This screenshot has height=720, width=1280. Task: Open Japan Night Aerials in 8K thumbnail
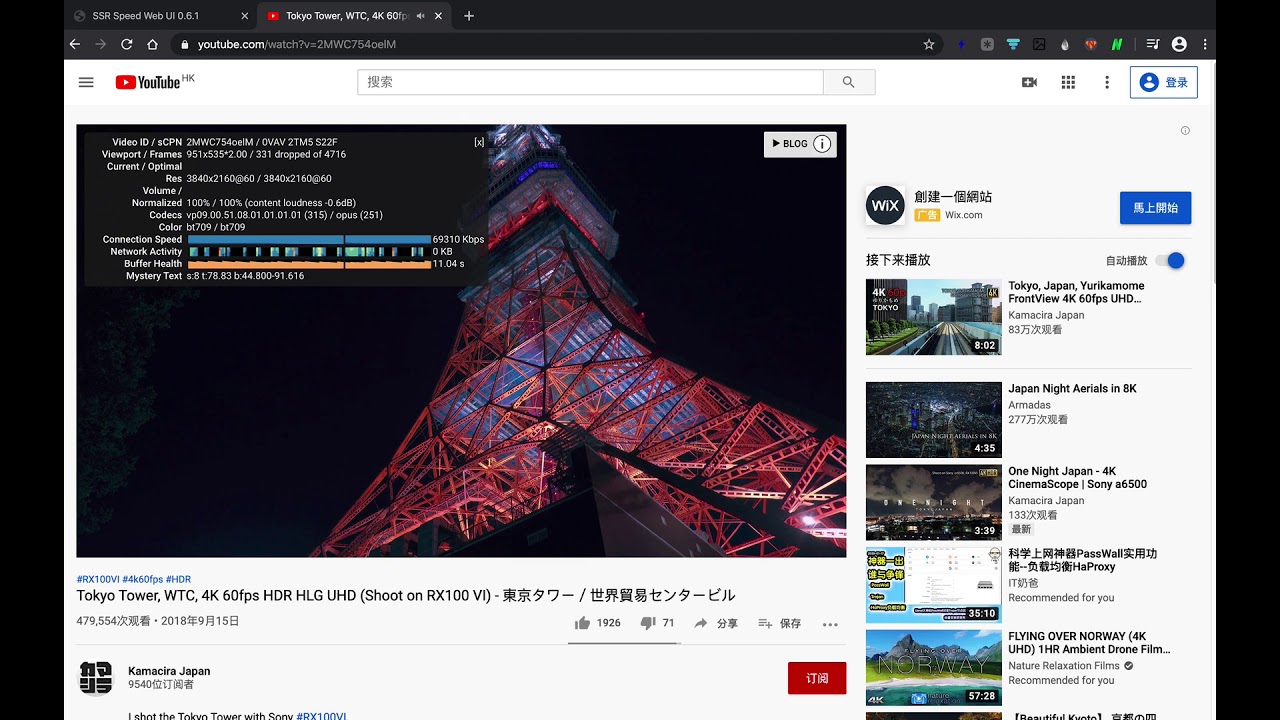tap(933, 420)
